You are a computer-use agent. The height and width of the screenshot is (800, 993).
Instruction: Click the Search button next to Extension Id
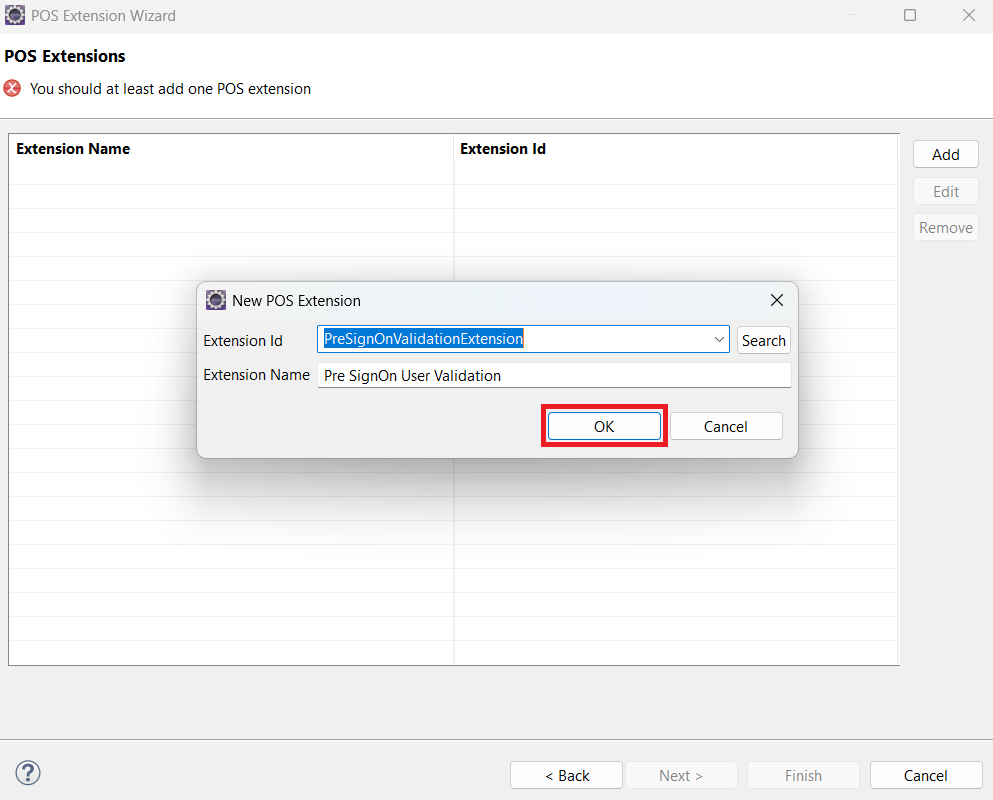pyautogui.click(x=763, y=339)
